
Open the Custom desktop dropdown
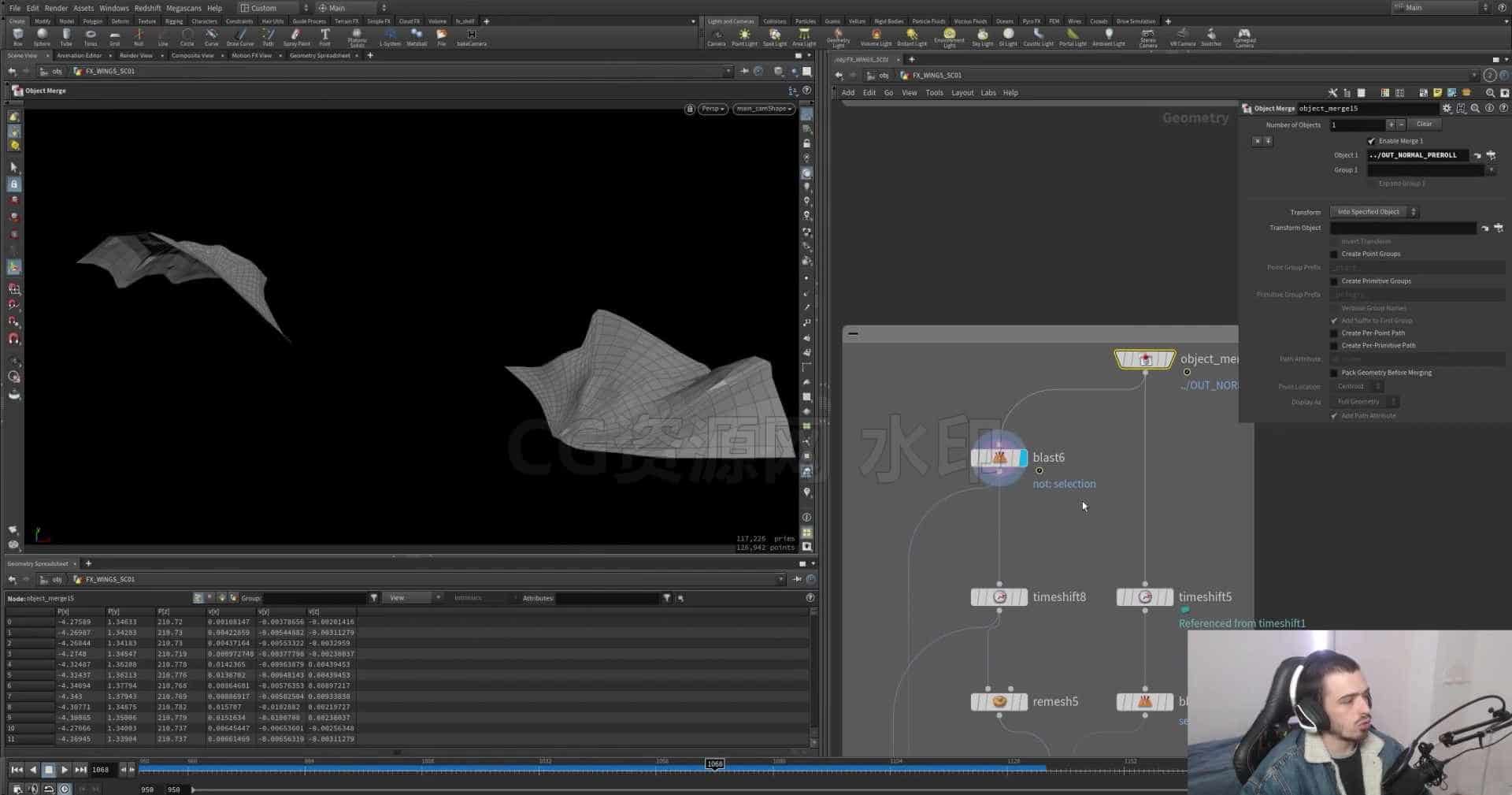click(274, 8)
